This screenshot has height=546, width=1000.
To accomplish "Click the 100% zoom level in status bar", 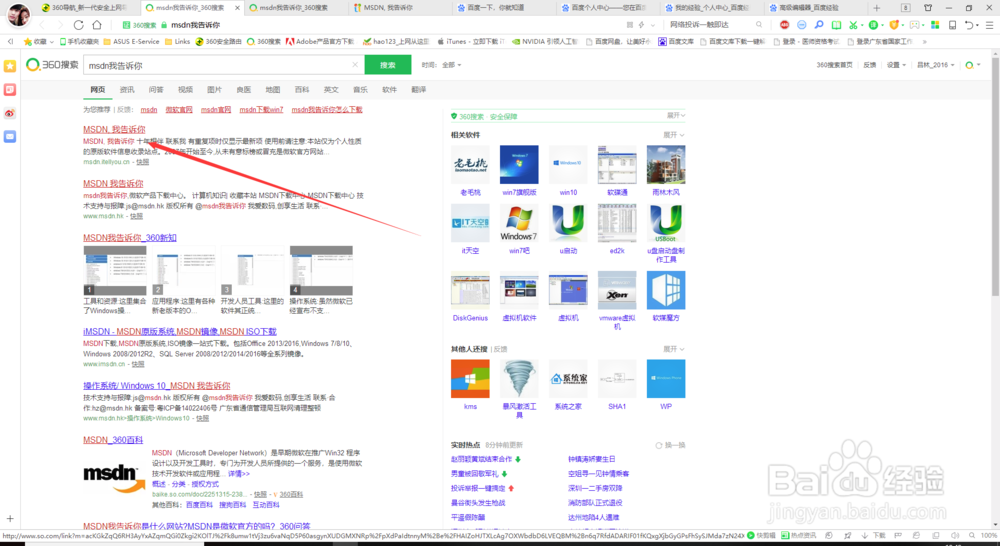I will point(989,536).
